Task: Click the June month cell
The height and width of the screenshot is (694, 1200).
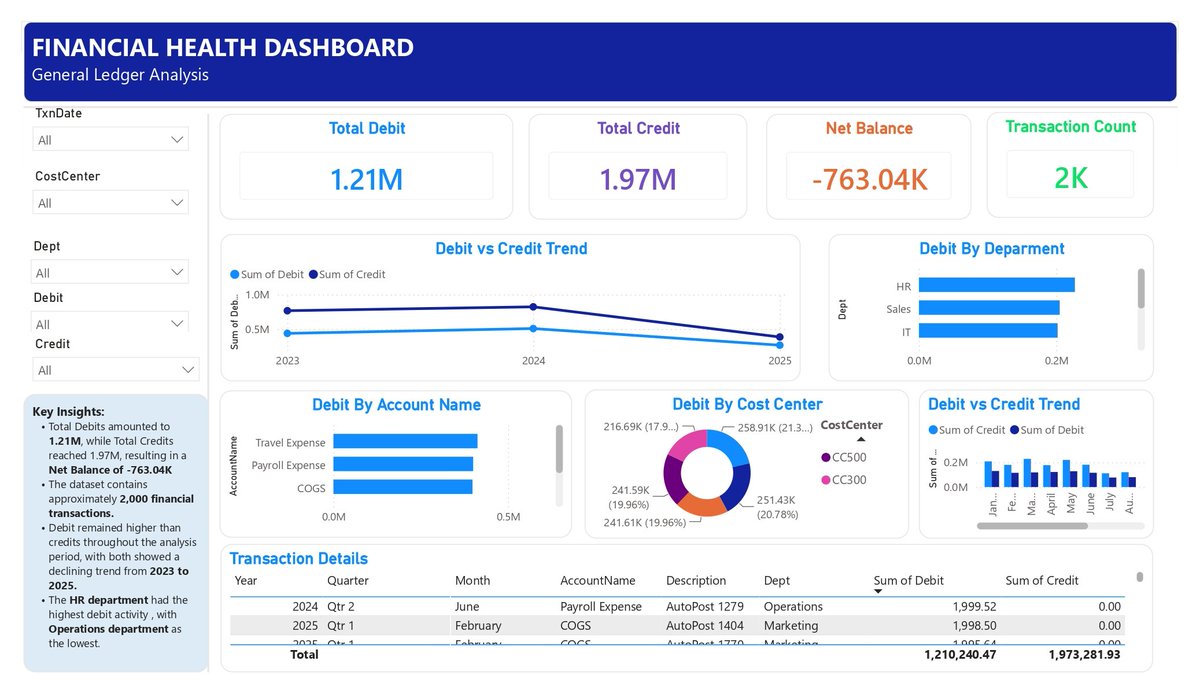Action: coord(467,606)
